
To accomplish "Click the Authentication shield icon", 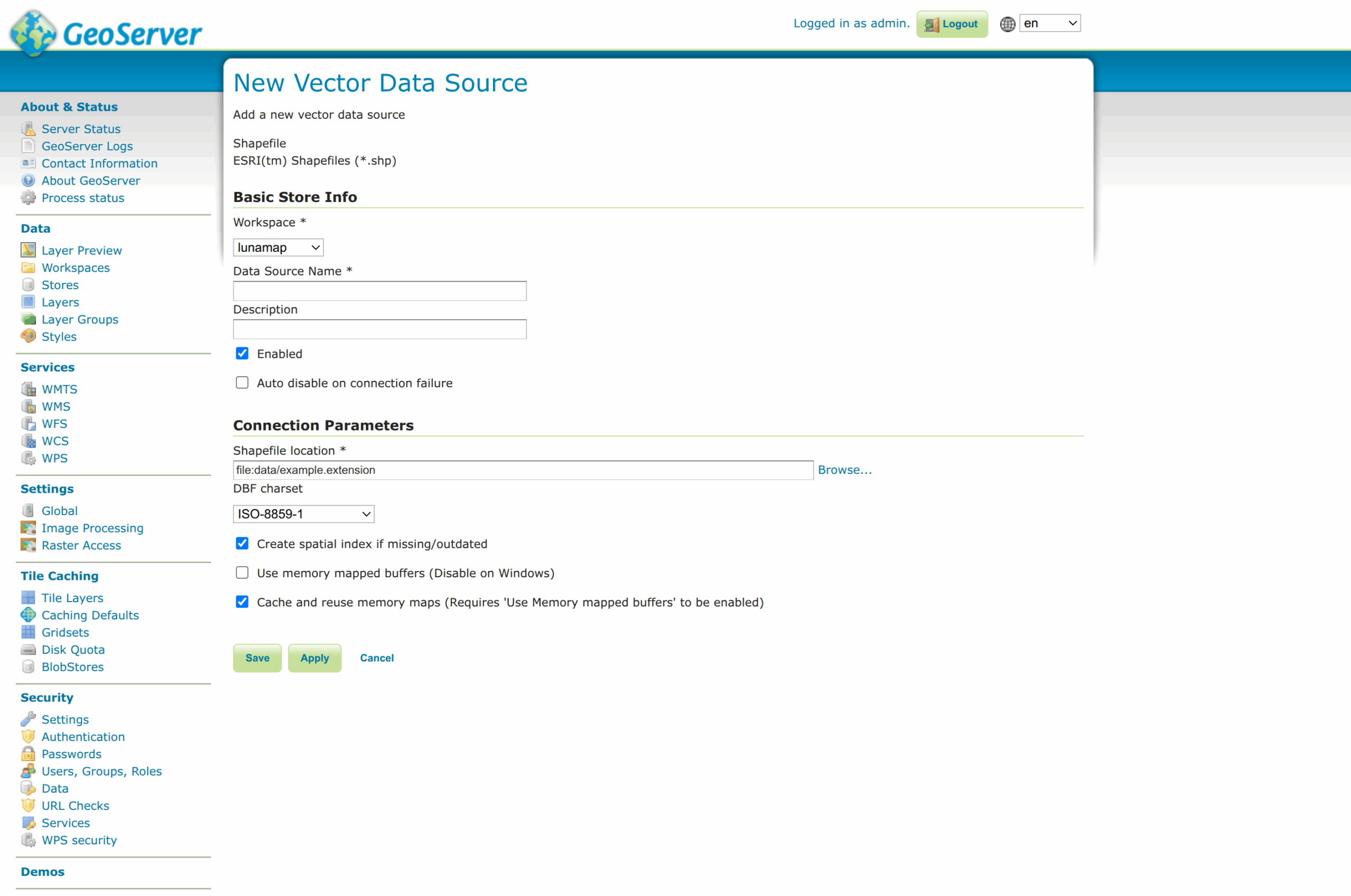I will [x=28, y=736].
